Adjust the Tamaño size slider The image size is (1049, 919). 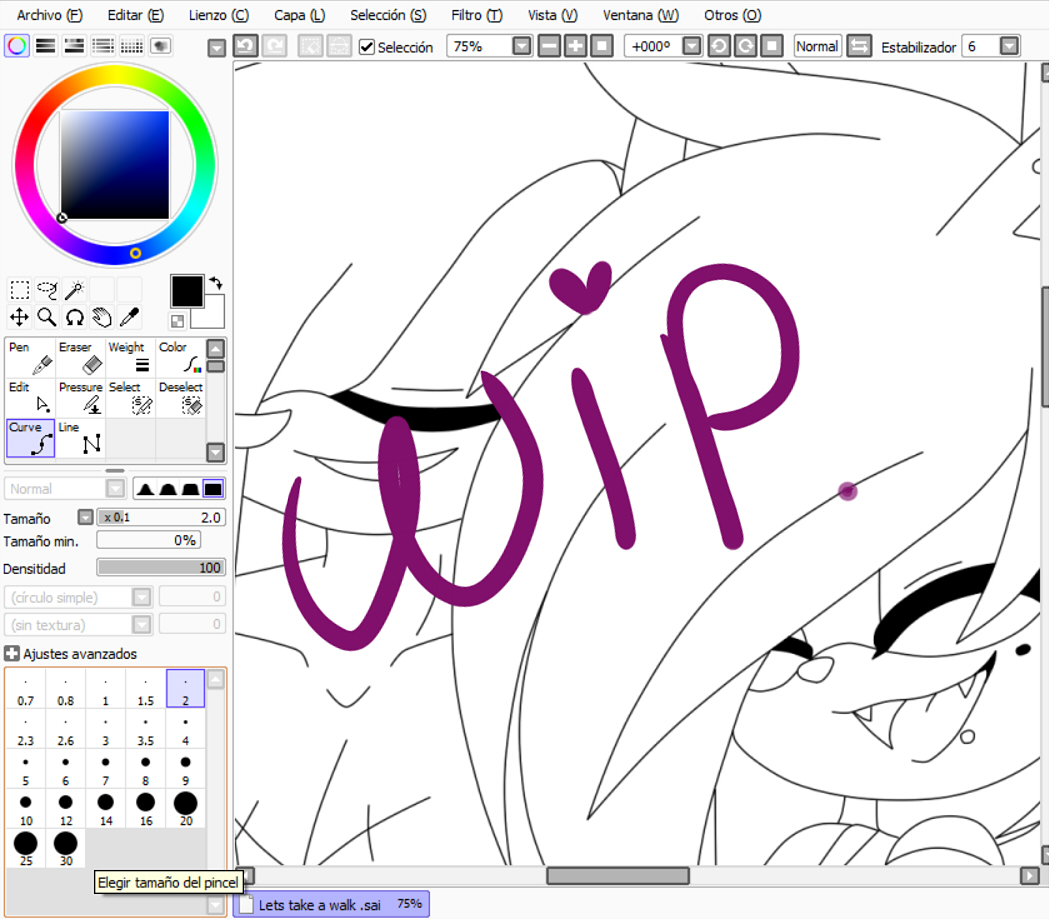click(161, 517)
